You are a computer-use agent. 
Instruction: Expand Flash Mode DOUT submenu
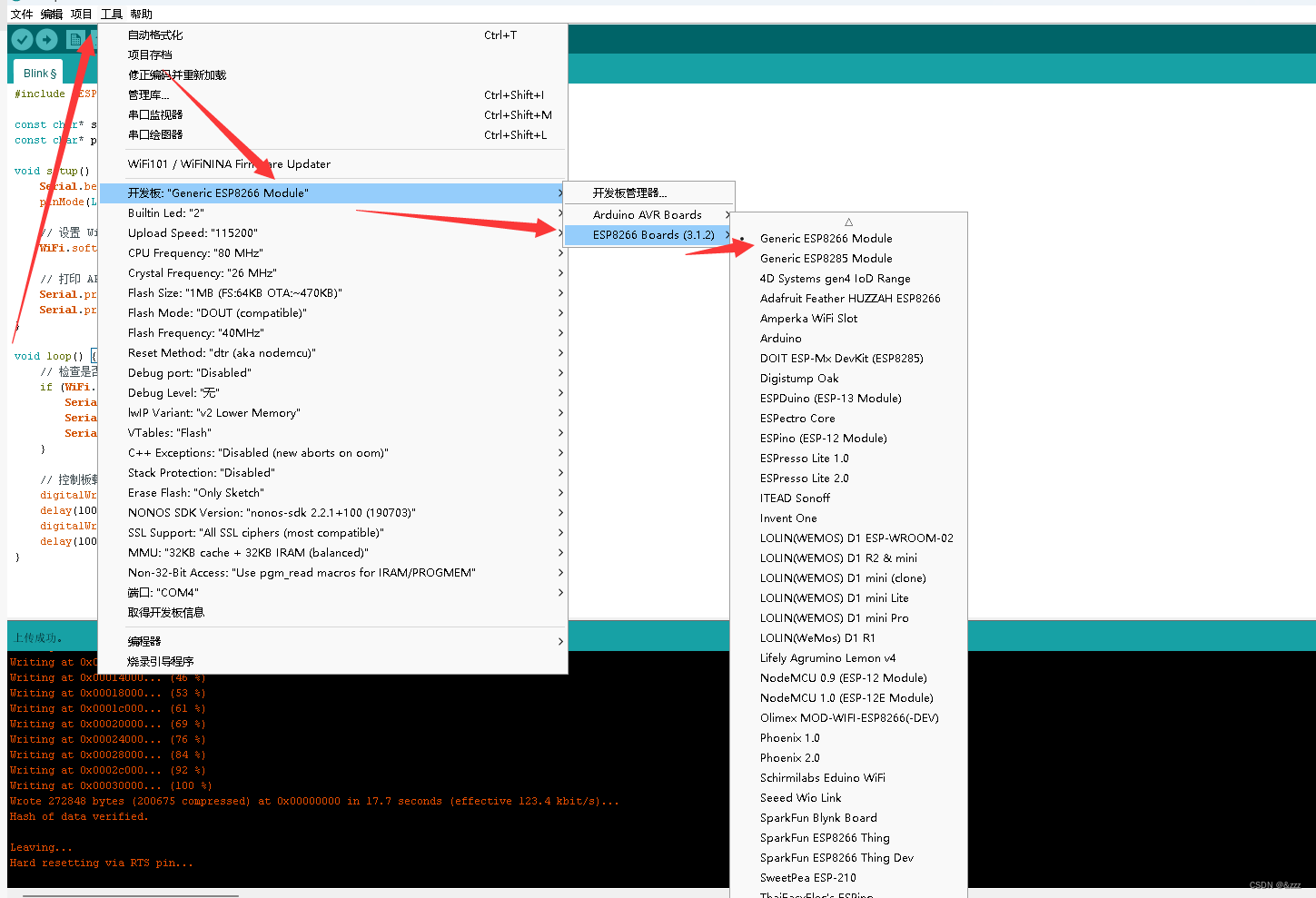coord(332,312)
